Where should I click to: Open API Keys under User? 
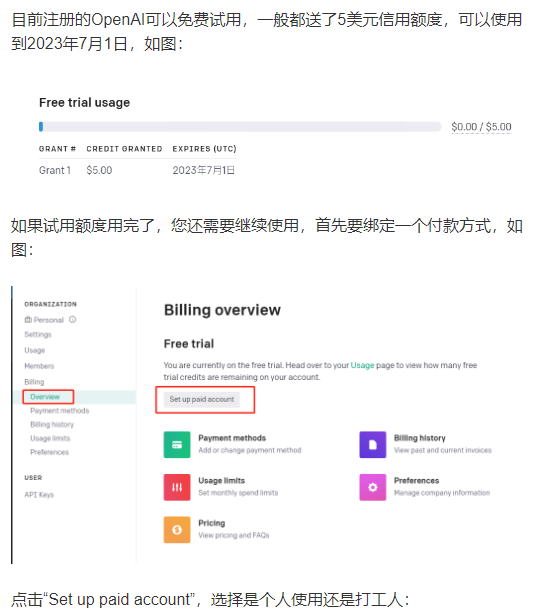coord(39,495)
